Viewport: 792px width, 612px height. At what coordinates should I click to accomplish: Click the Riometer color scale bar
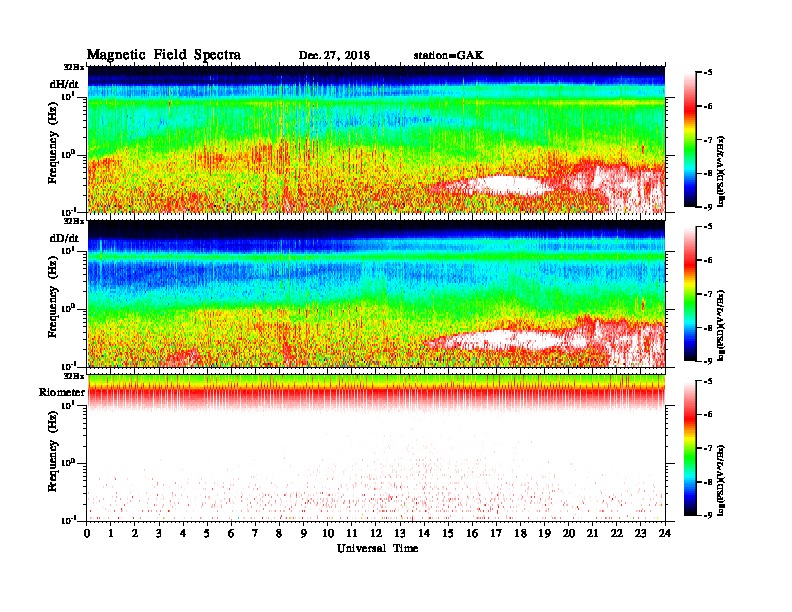(x=690, y=448)
